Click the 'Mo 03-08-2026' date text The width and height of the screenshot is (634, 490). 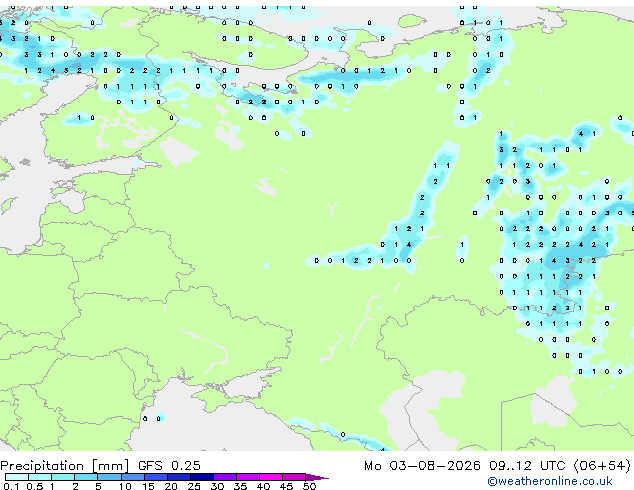pyautogui.click(x=422, y=466)
